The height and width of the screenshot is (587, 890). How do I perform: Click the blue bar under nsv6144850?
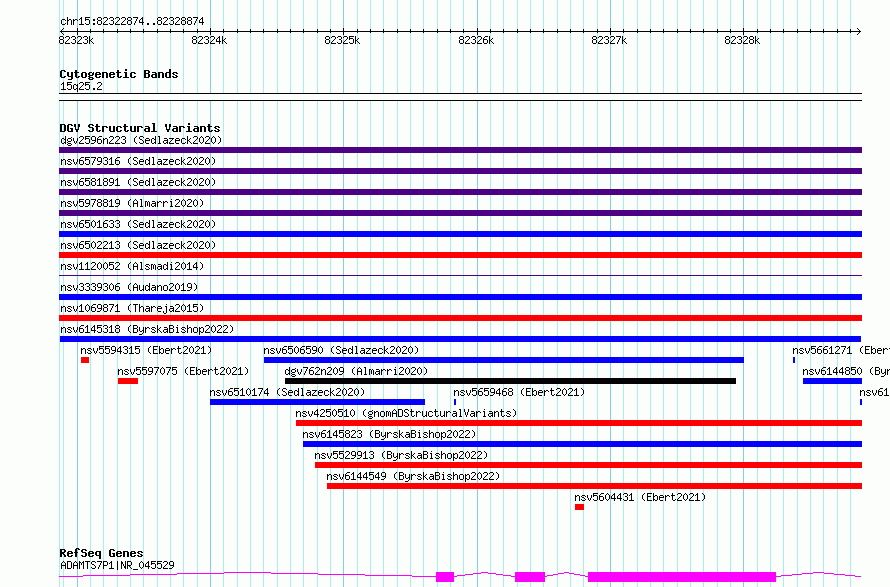coord(832,381)
